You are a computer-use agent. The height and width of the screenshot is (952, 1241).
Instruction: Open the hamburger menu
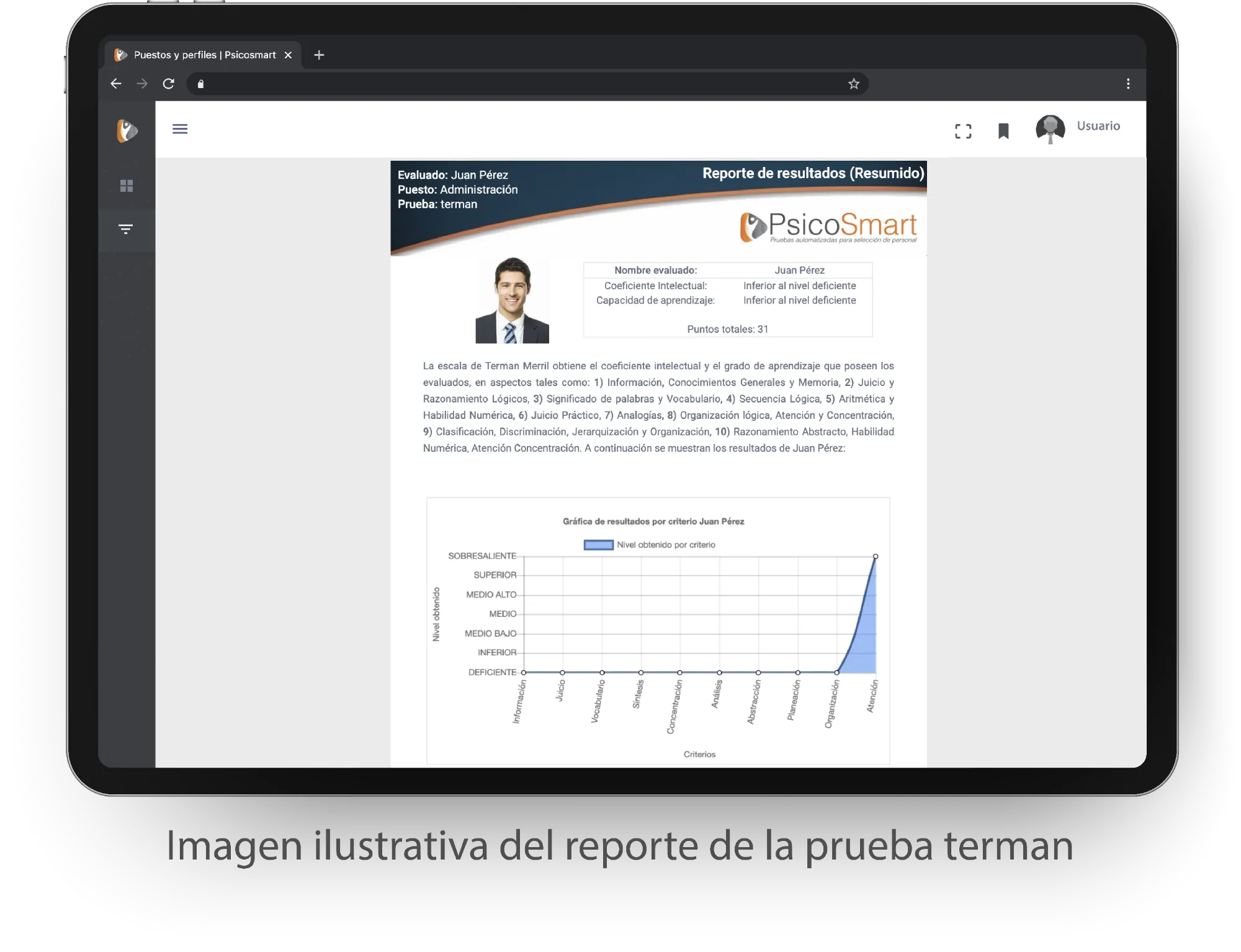(x=180, y=129)
